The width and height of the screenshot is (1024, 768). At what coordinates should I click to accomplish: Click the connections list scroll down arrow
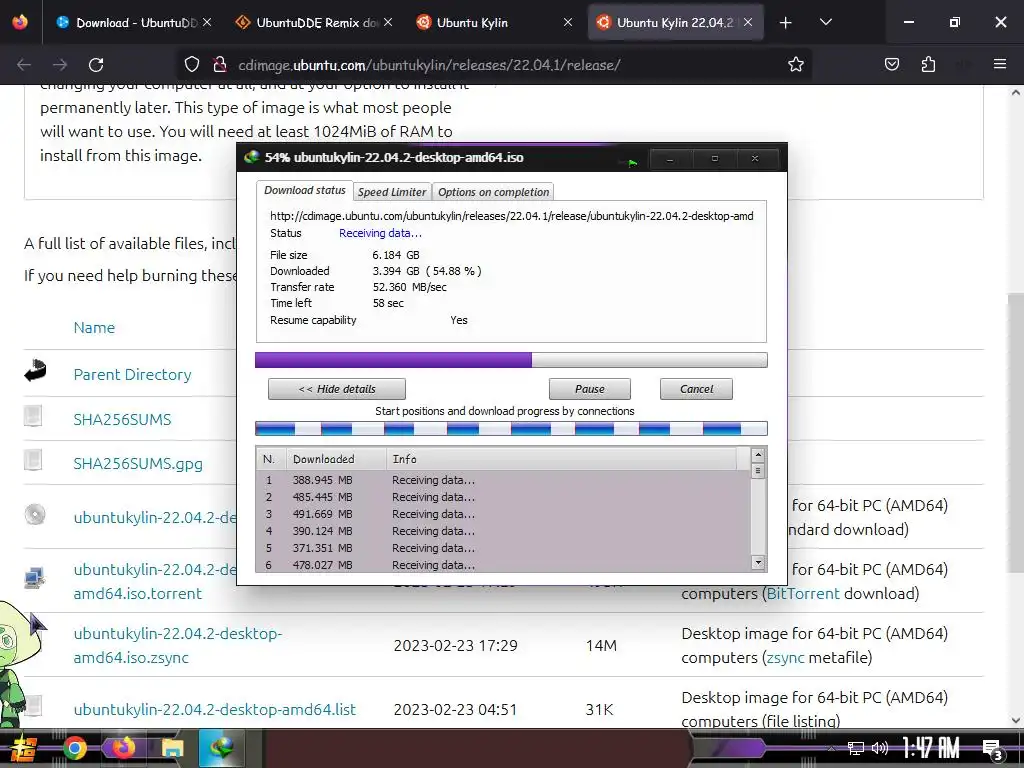(758, 562)
